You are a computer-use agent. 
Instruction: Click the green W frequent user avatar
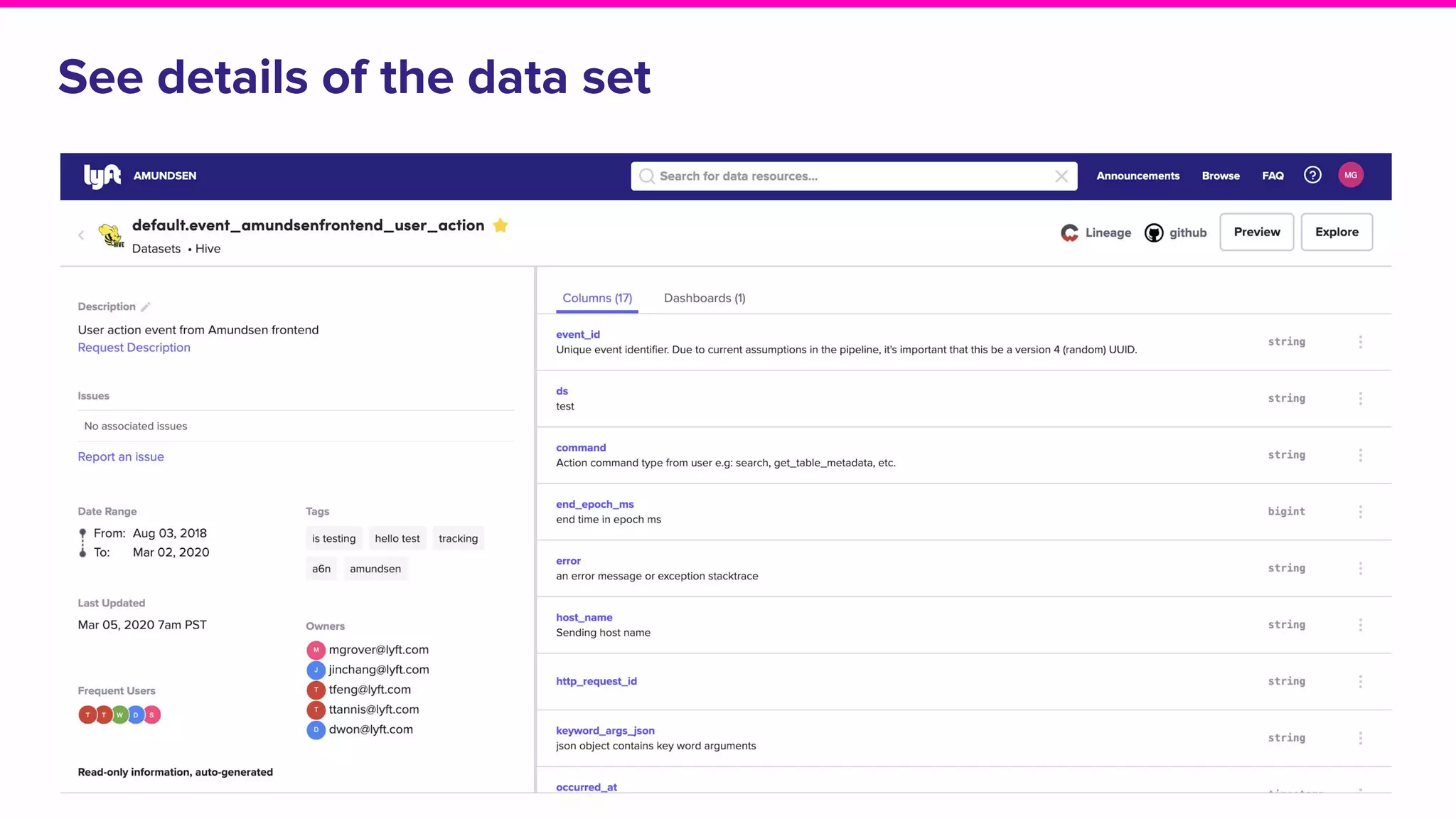(120, 714)
